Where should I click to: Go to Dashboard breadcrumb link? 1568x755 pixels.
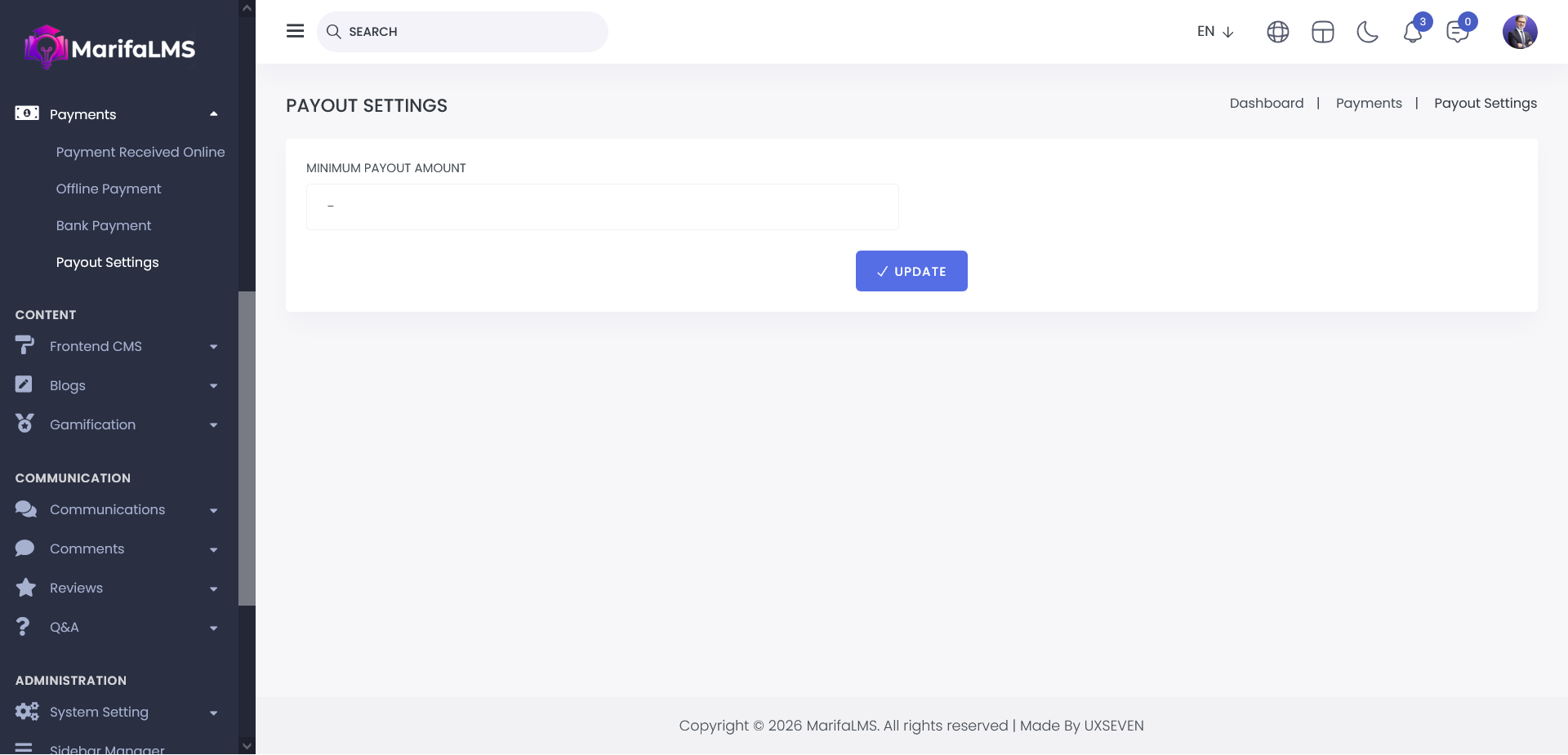pos(1266,103)
